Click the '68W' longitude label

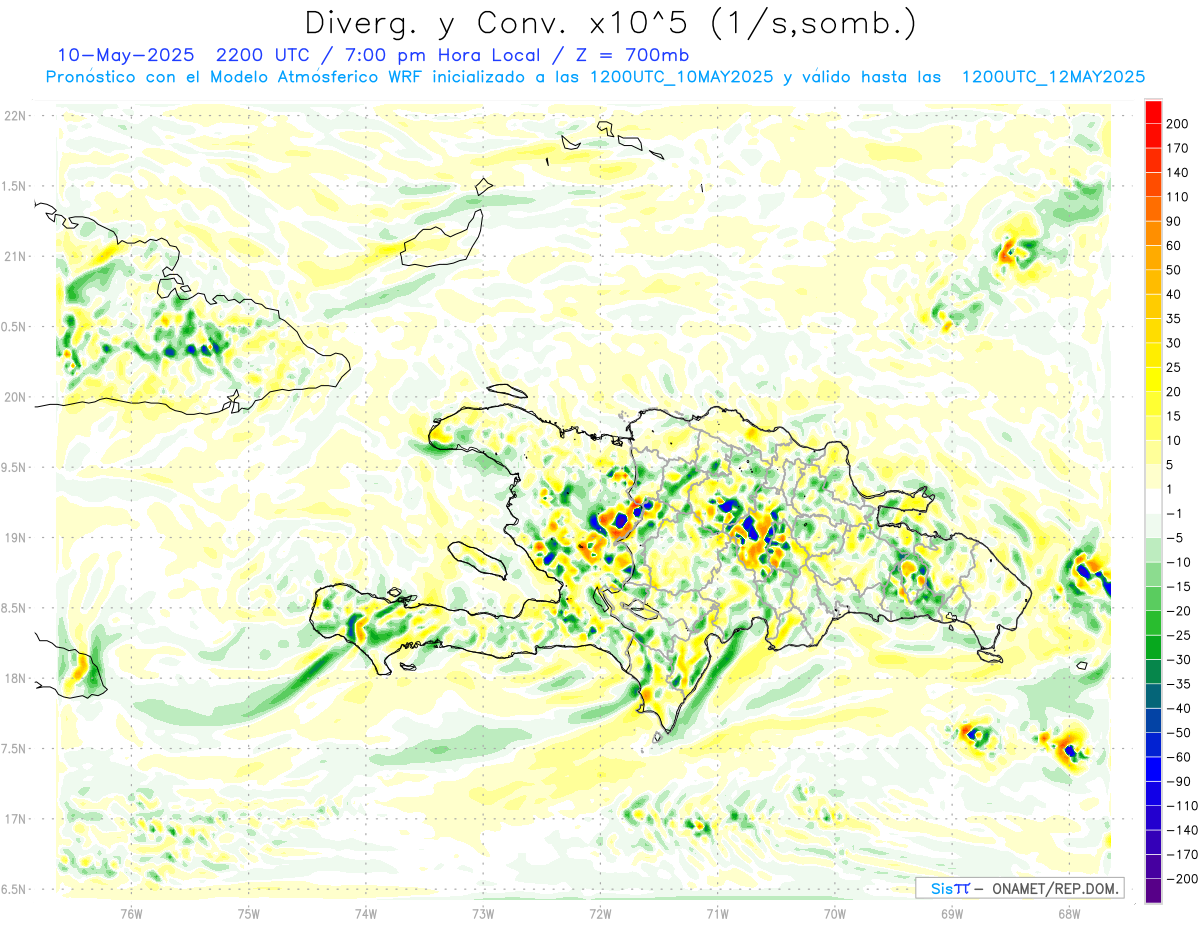pos(1069,912)
